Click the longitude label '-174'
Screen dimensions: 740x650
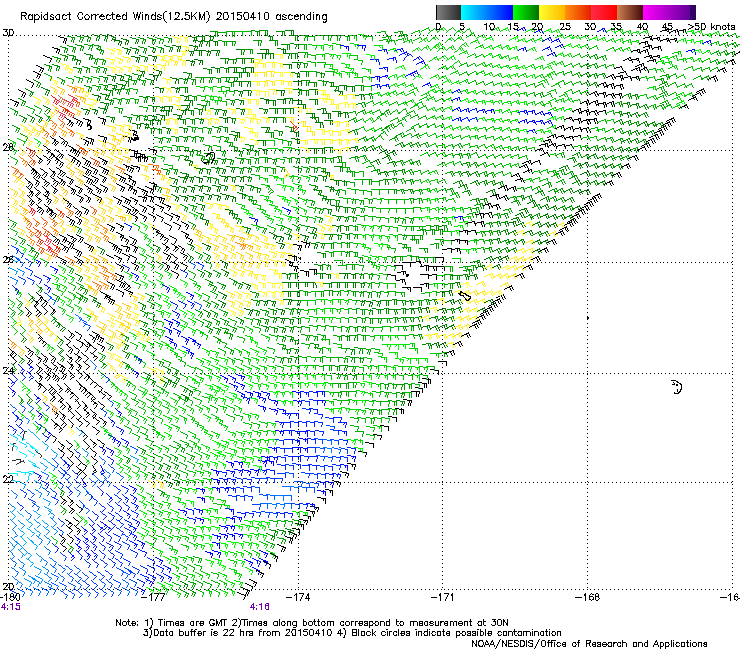click(x=298, y=597)
